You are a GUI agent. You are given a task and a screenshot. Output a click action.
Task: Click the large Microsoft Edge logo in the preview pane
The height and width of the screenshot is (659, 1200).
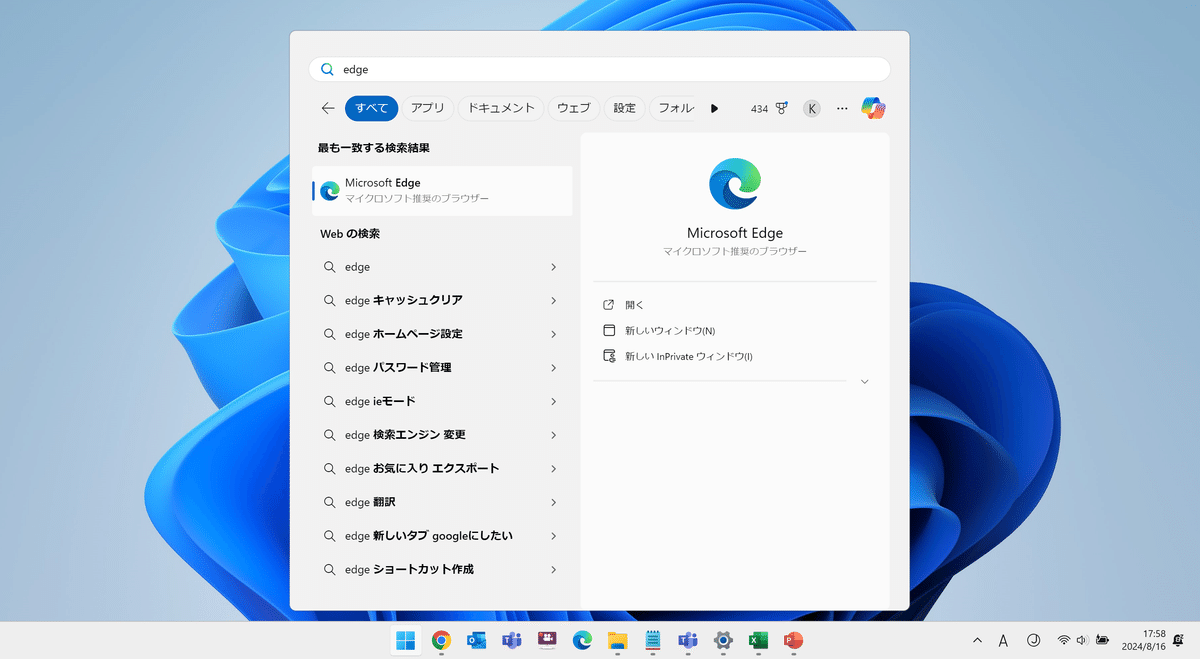(734, 183)
